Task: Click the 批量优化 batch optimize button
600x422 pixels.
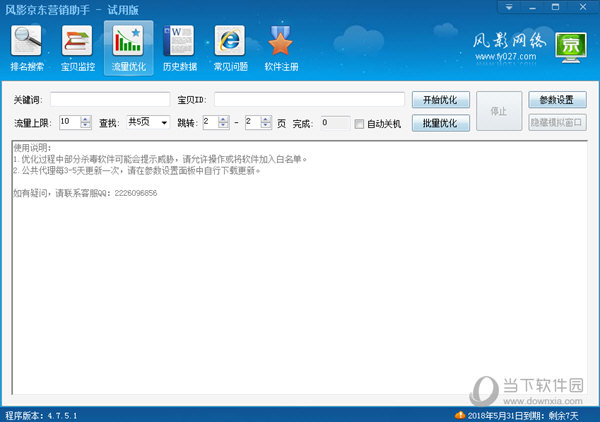Action: click(440, 123)
